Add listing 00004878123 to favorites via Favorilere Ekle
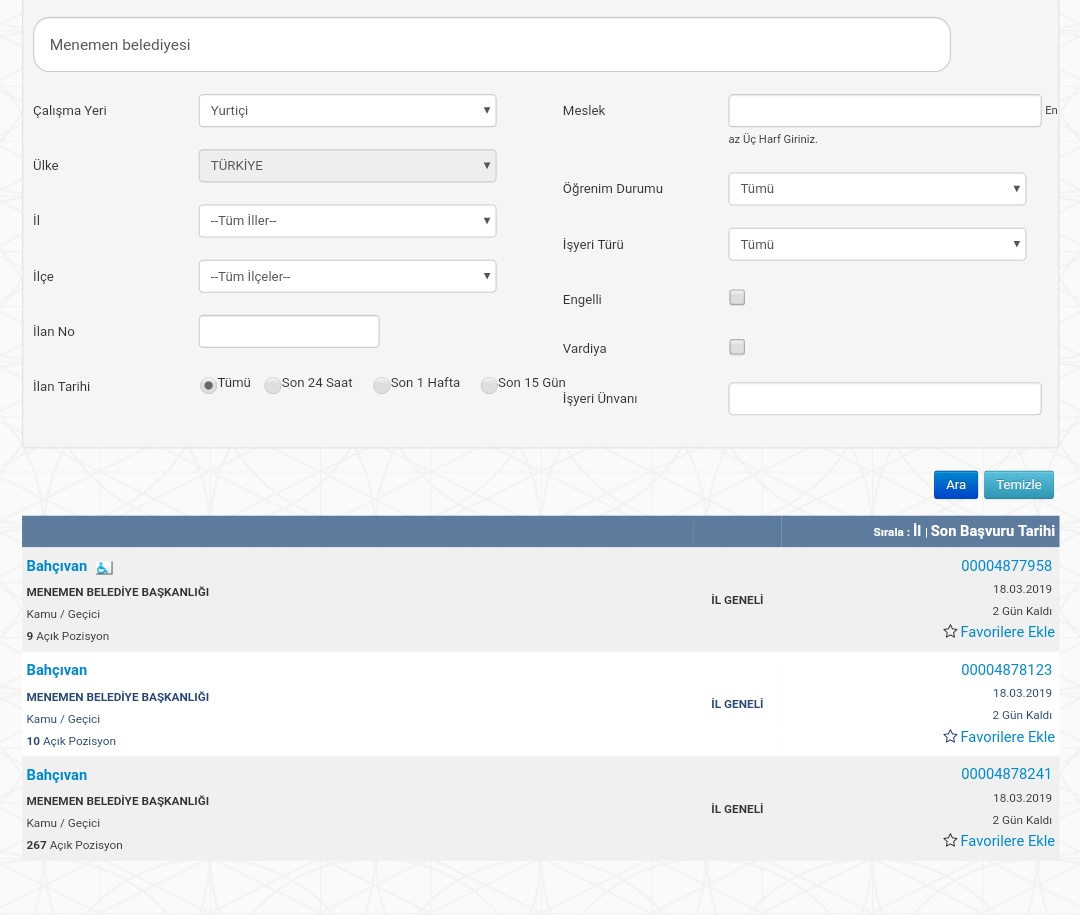Viewport: 1080px width, 915px height. [x=1007, y=737]
